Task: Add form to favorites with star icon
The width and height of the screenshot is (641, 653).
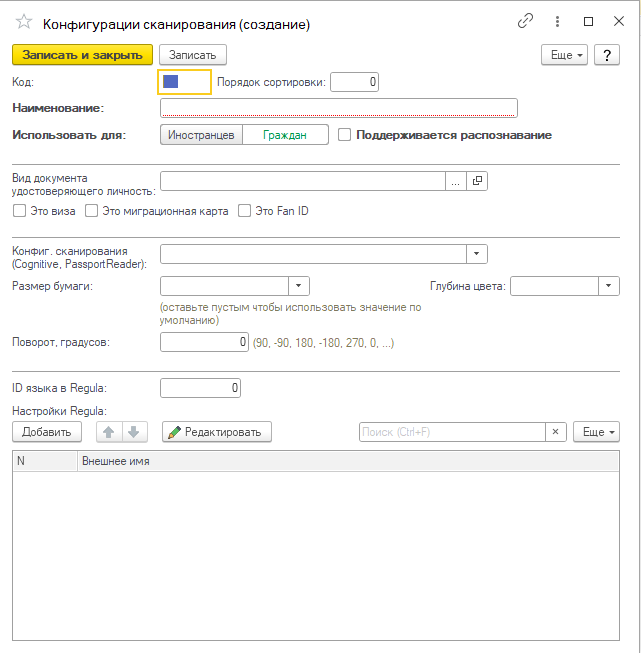Action: pyautogui.click(x=24, y=22)
